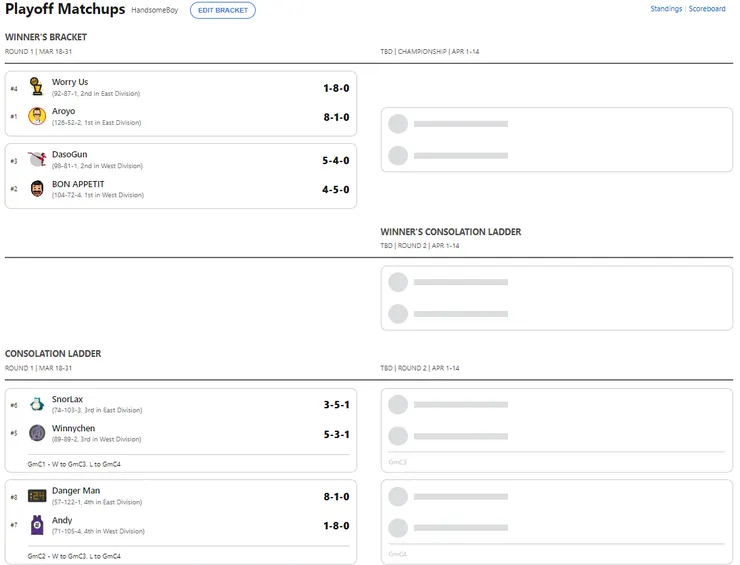Open the Scoreboard link

pos(707,9)
